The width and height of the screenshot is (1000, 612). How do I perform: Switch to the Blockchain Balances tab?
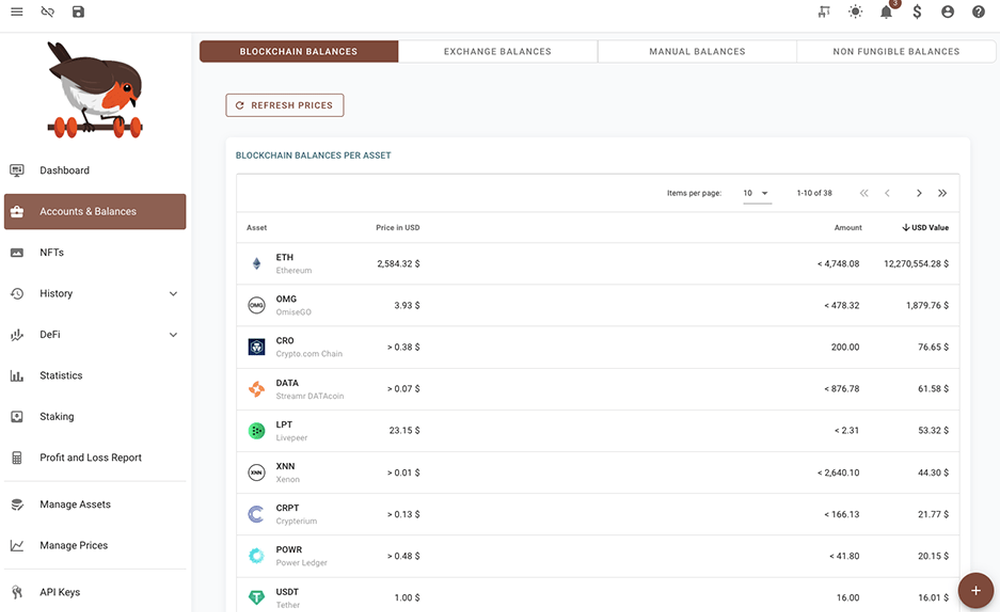(298, 52)
